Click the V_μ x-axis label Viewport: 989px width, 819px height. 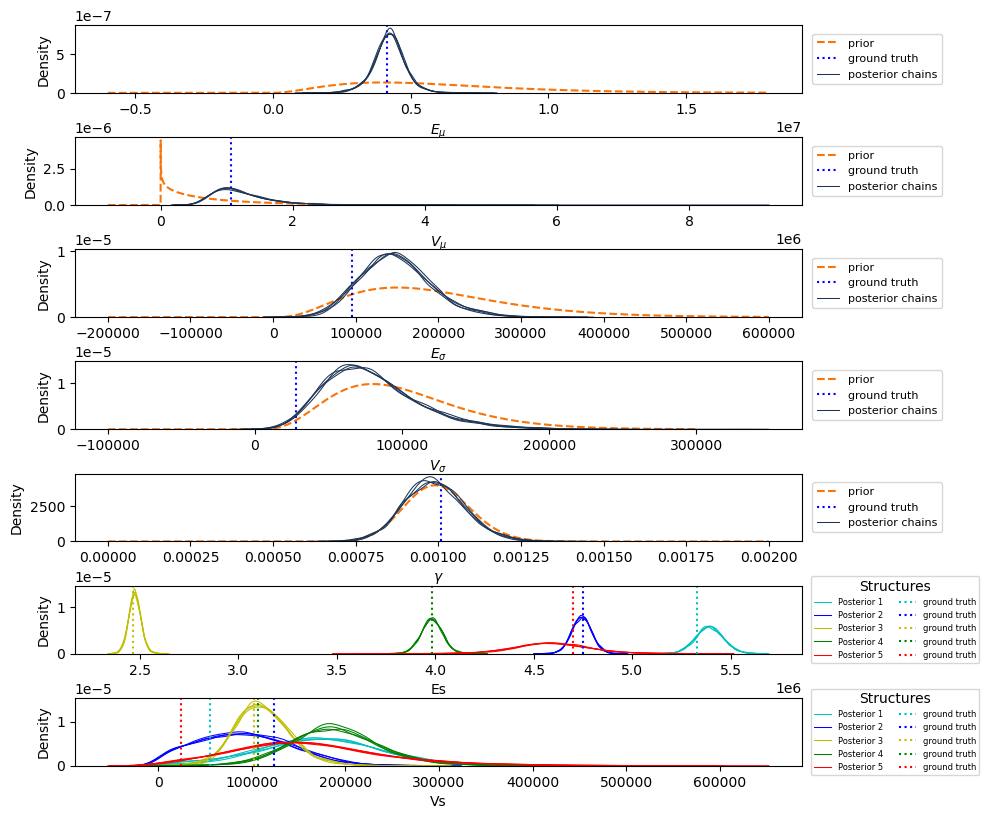[x=438, y=242]
